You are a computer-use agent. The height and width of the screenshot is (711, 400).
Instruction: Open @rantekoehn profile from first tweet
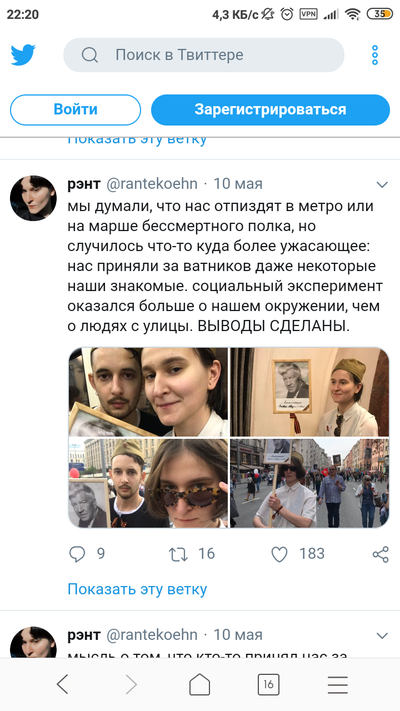click(x=152, y=184)
